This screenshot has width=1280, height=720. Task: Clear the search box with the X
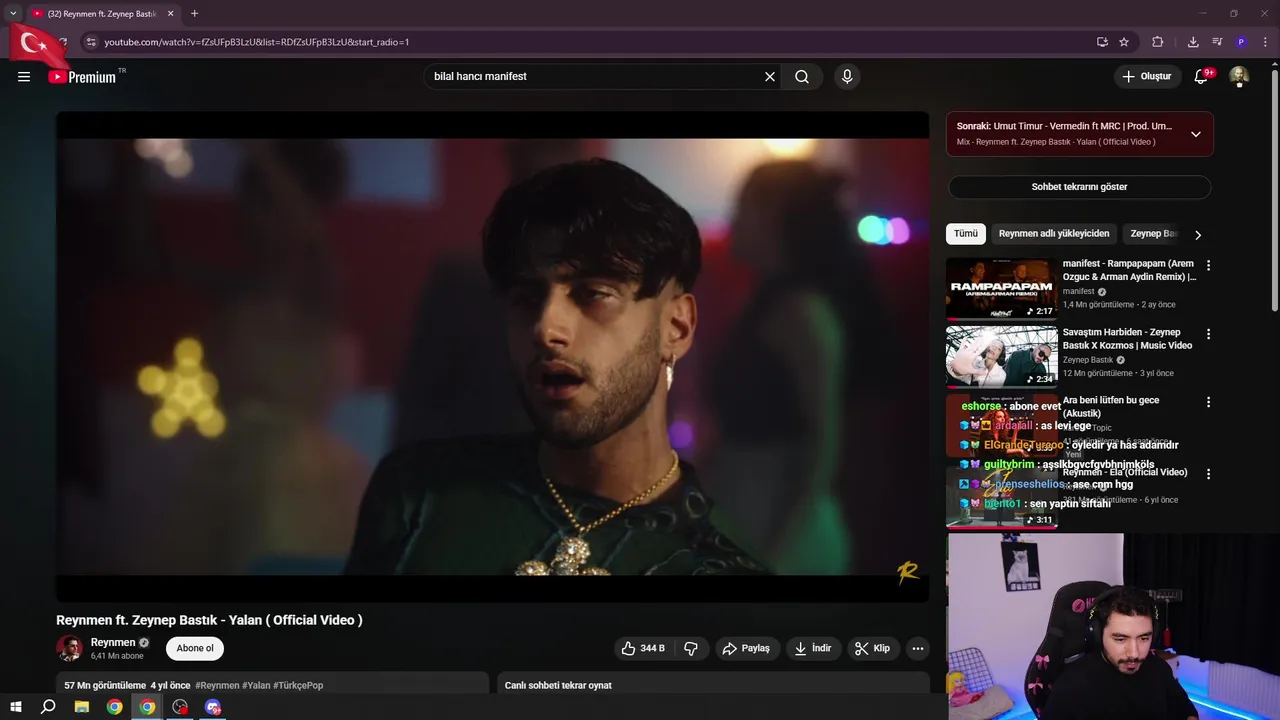(x=770, y=77)
